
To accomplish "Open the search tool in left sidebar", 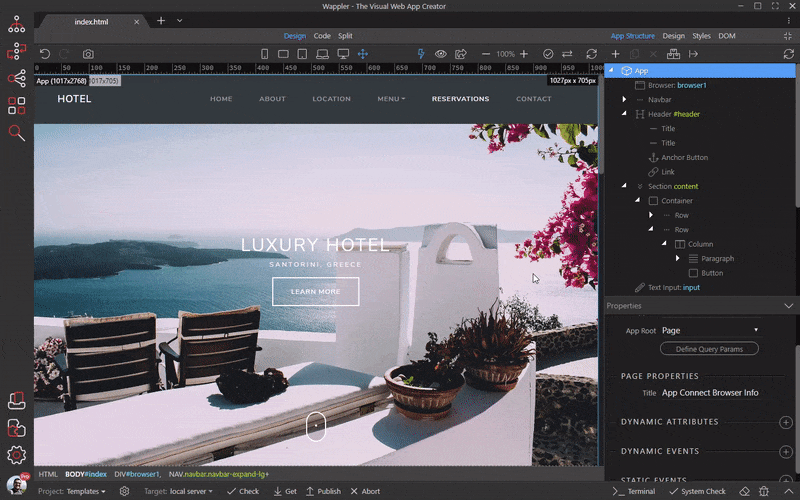I will pyautogui.click(x=16, y=133).
